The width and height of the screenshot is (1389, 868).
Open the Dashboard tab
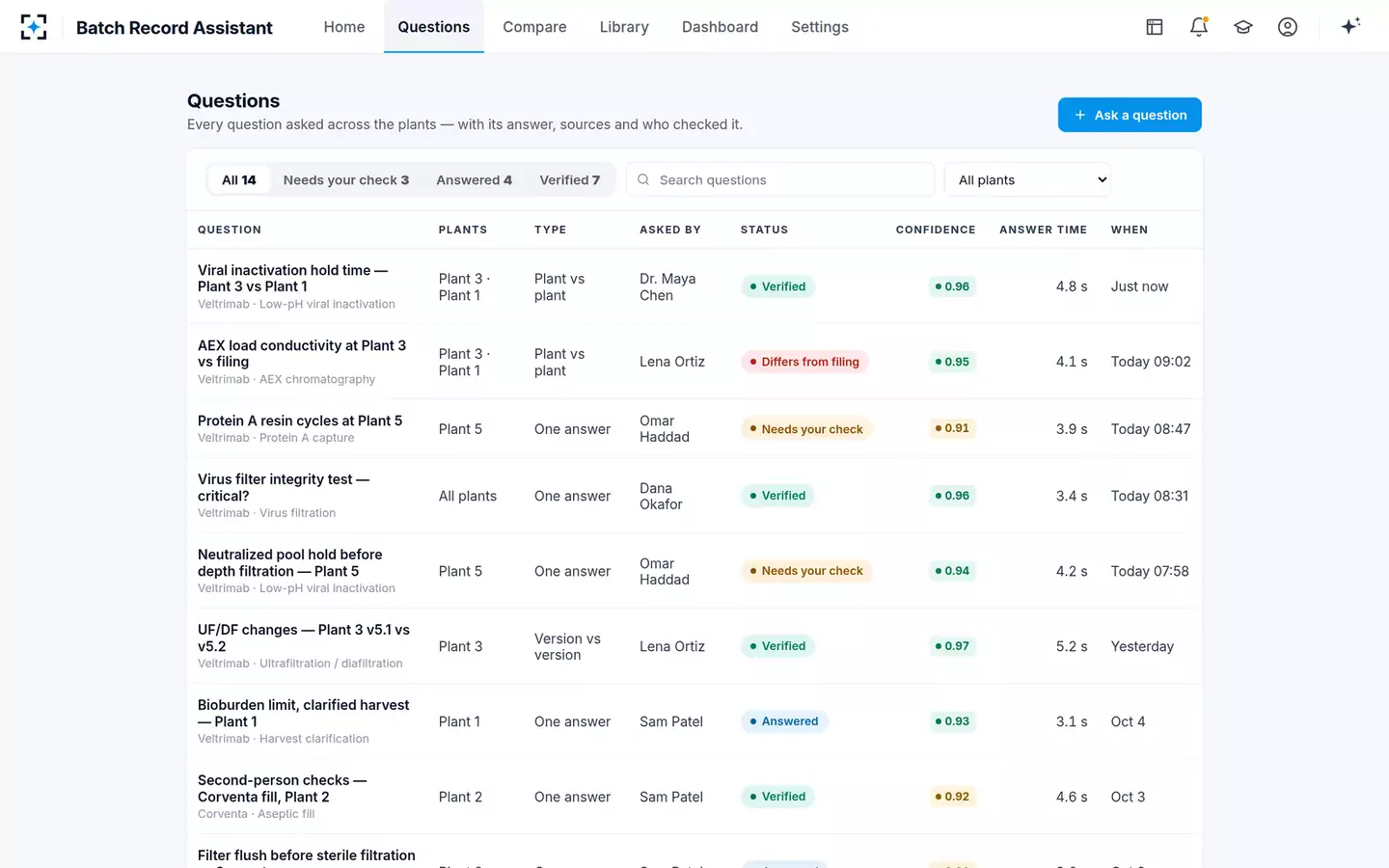pos(720,27)
